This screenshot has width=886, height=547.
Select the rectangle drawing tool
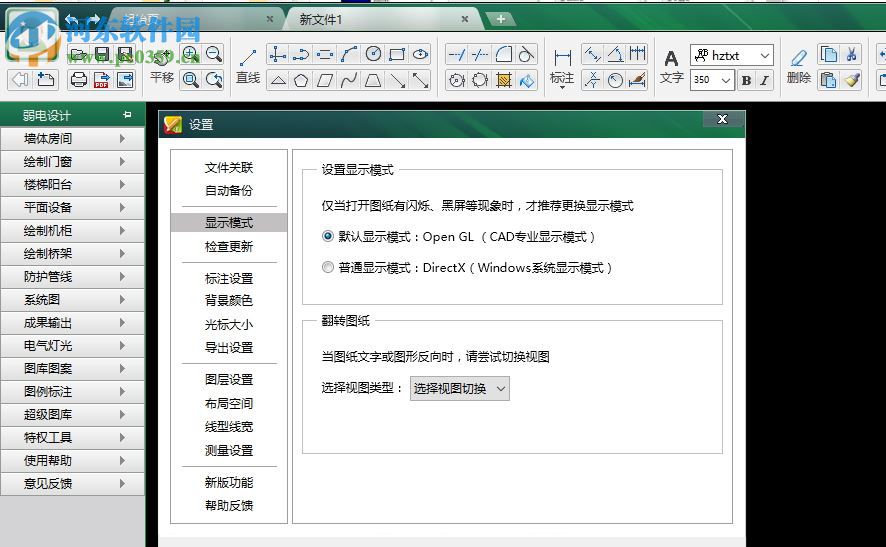point(397,54)
